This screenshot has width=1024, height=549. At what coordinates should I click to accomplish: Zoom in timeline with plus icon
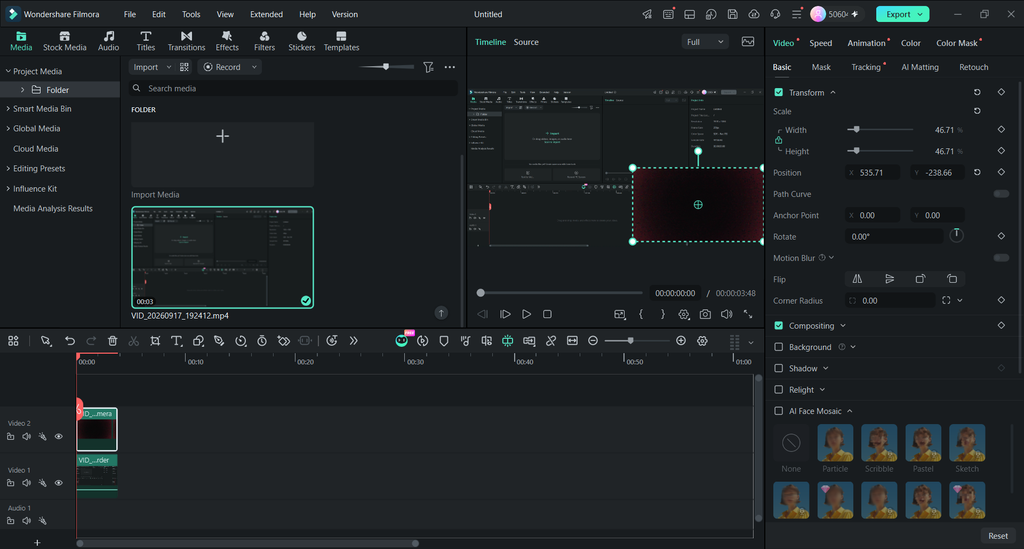pyautogui.click(x=681, y=341)
